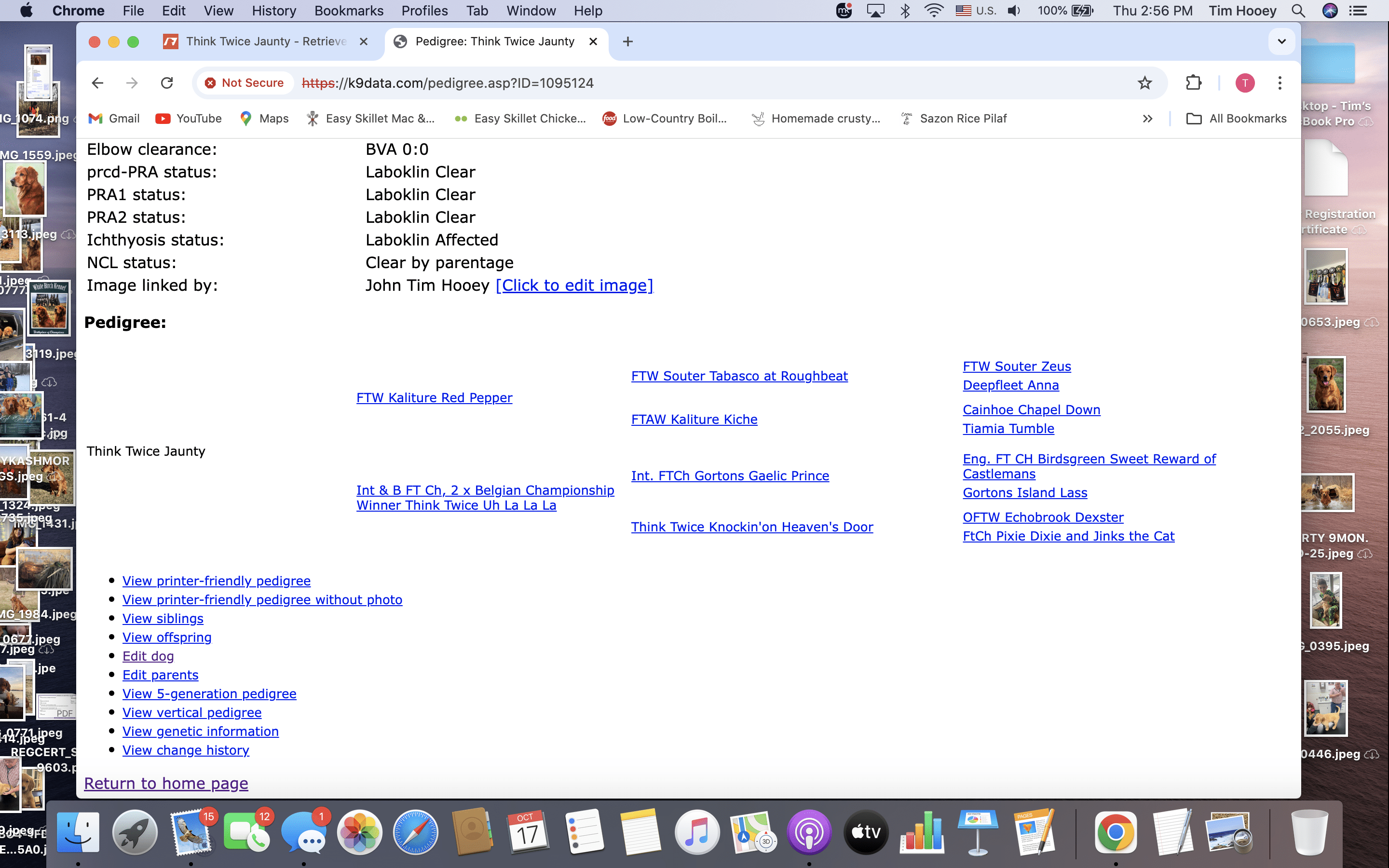Open the History menu
The image size is (1389, 868).
pos(274,11)
